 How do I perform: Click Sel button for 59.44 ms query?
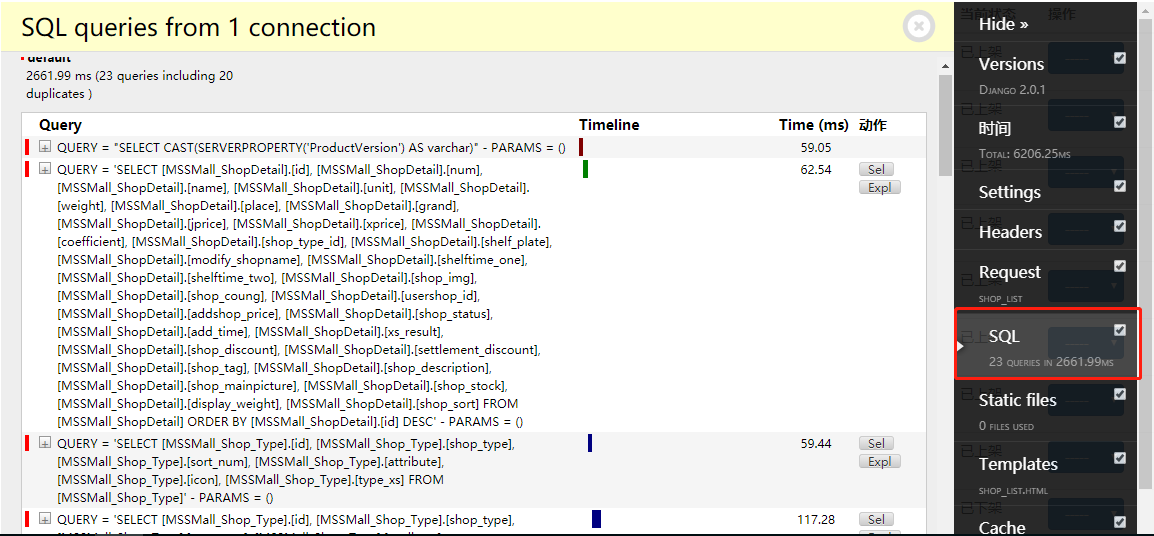[875, 444]
